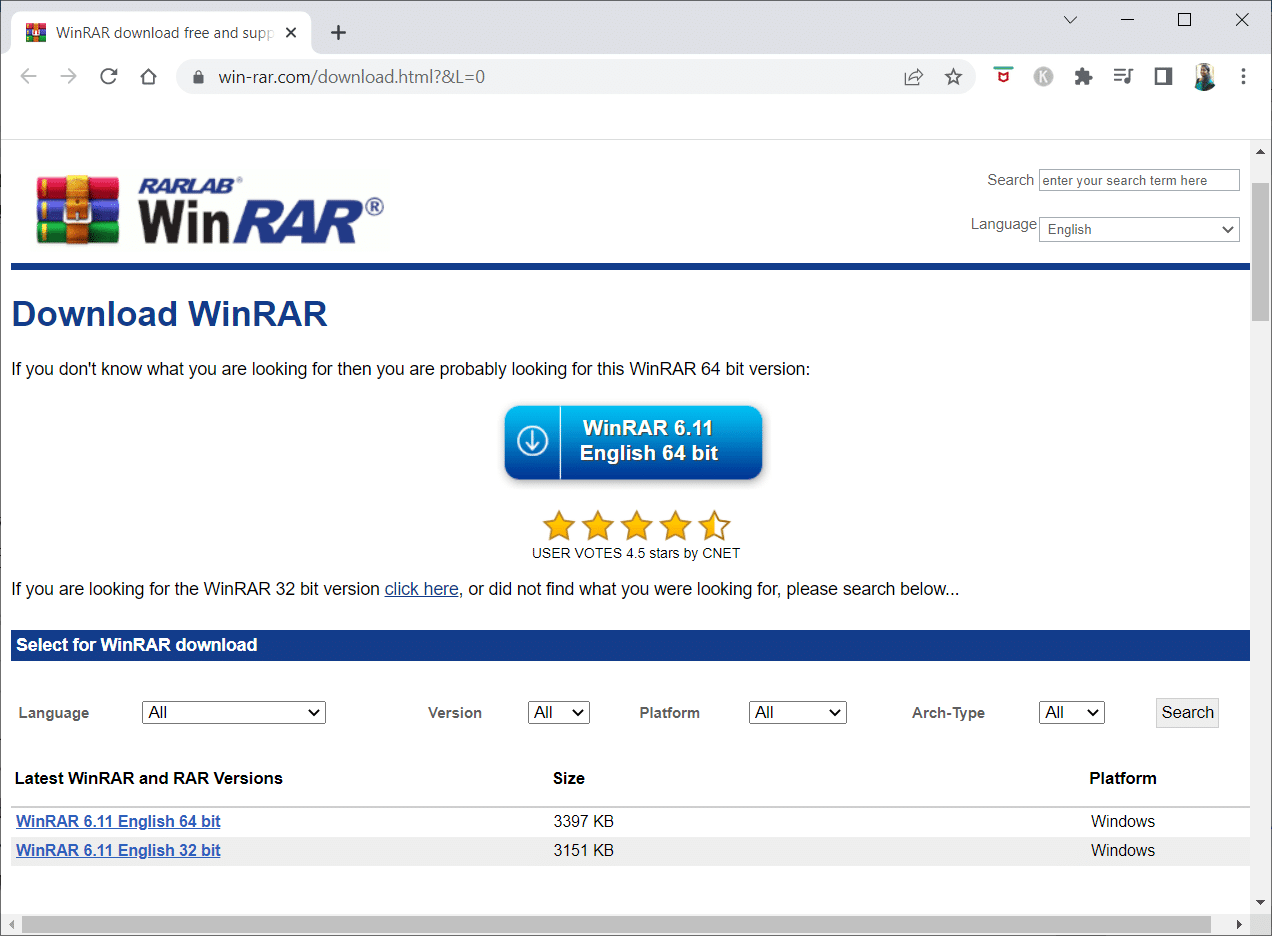Go back to the previous page
This screenshot has width=1272, height=936.
29,77
